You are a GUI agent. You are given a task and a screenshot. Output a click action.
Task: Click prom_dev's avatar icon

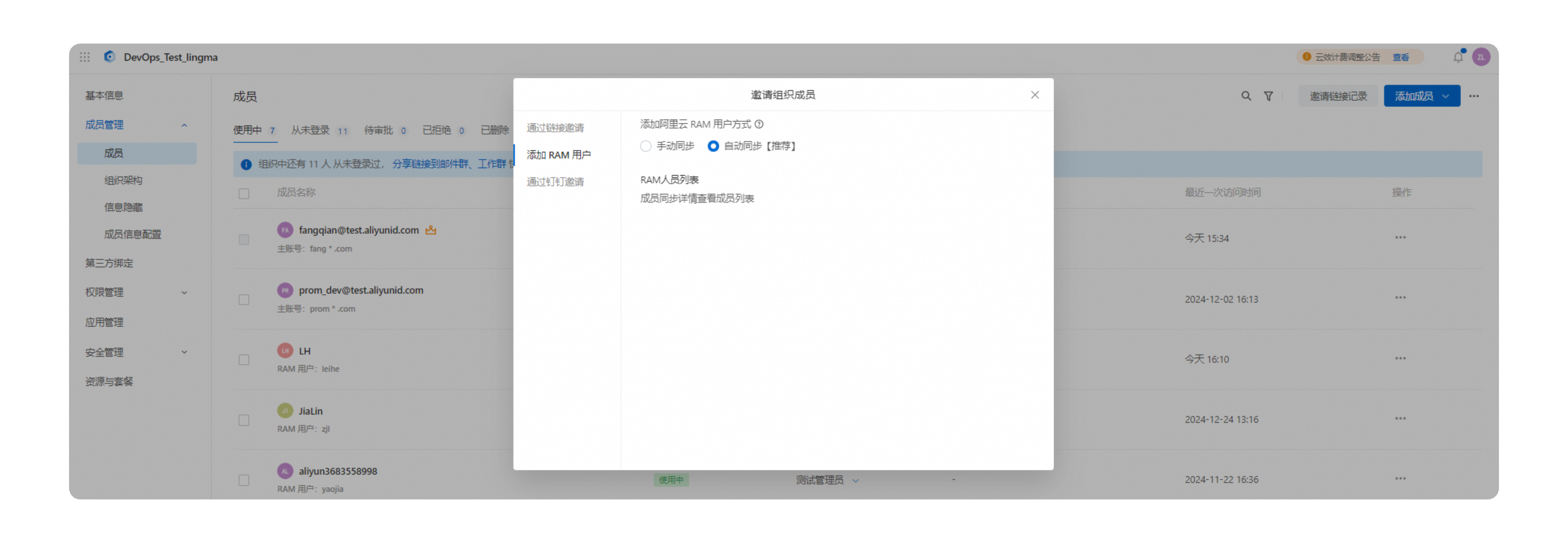point(285,290)
